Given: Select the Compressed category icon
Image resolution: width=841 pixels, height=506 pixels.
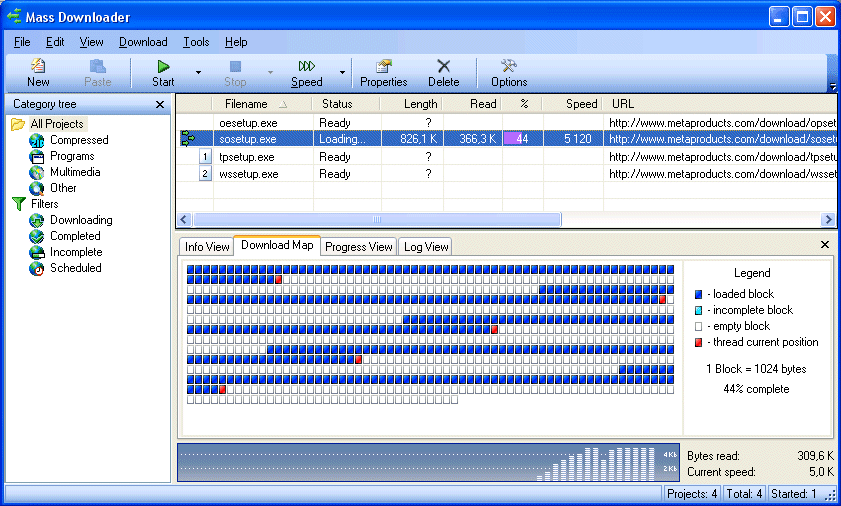Looking at the screenshot, I should point(37,141).
